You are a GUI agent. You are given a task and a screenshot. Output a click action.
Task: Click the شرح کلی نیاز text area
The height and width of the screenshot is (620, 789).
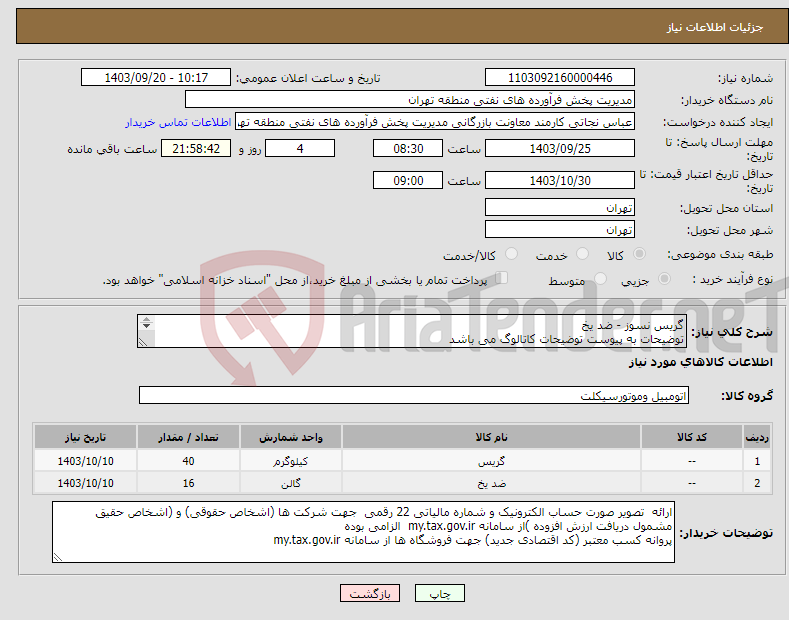pos(412,331)
